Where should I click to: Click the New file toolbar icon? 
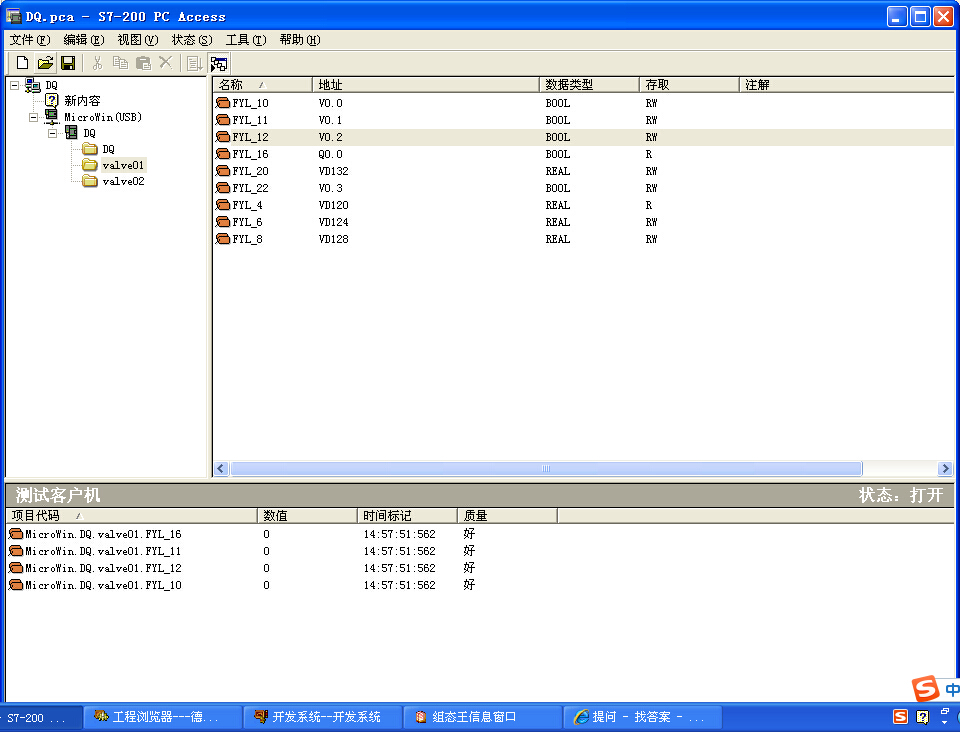click(x=22, y=63)
